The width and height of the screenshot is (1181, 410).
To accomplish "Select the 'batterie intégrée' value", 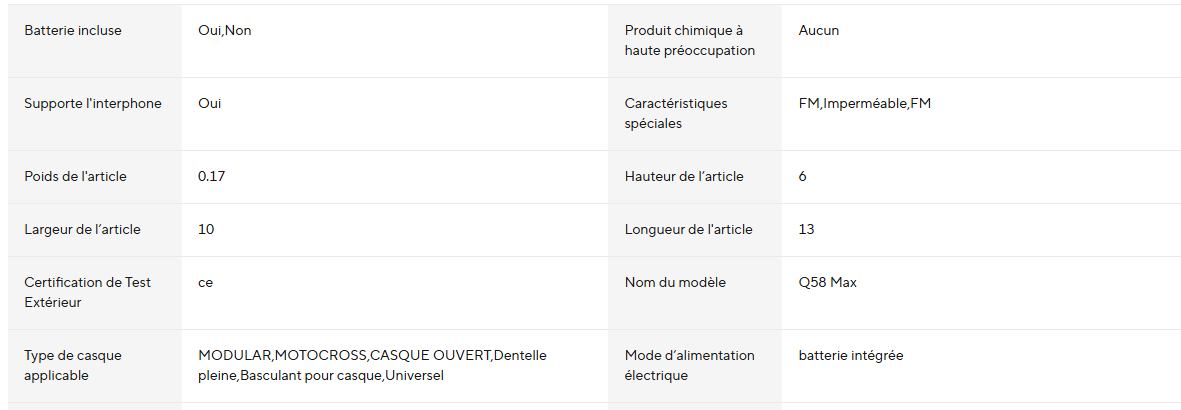I will [x=851, y=356].
